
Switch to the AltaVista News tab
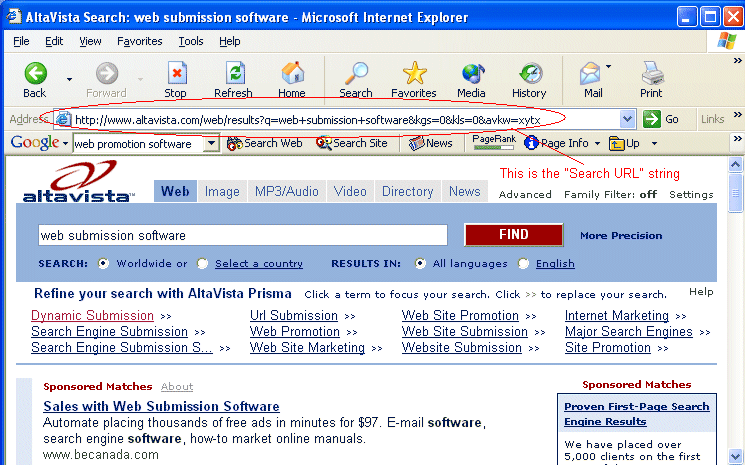pos(465,191)
